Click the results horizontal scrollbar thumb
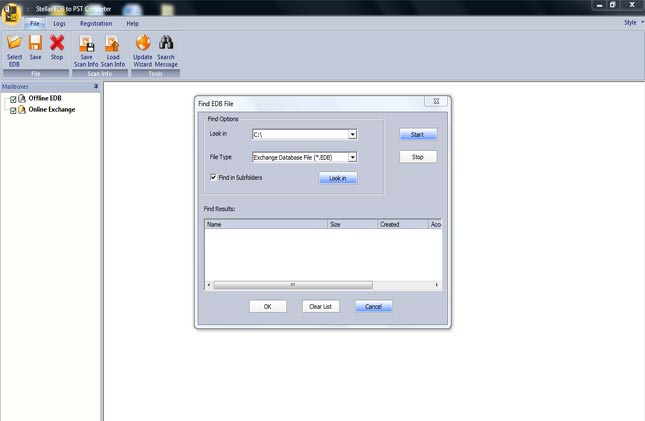The width and height of the screenshot is (645, 421). click(293, 285)
